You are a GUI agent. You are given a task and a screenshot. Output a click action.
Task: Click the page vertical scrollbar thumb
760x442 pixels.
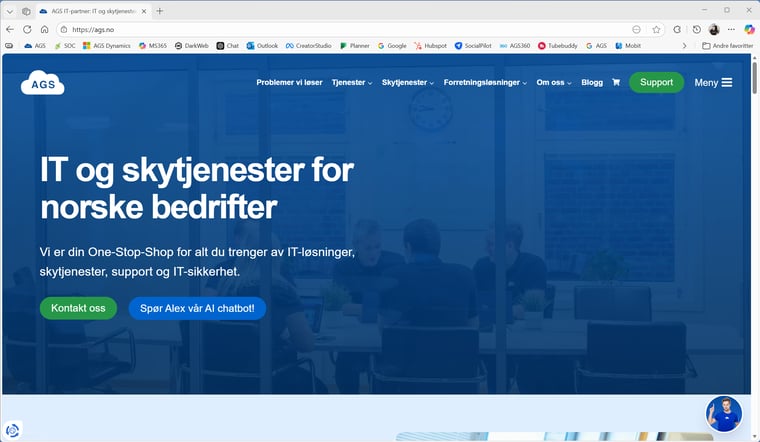click(754, 78)
